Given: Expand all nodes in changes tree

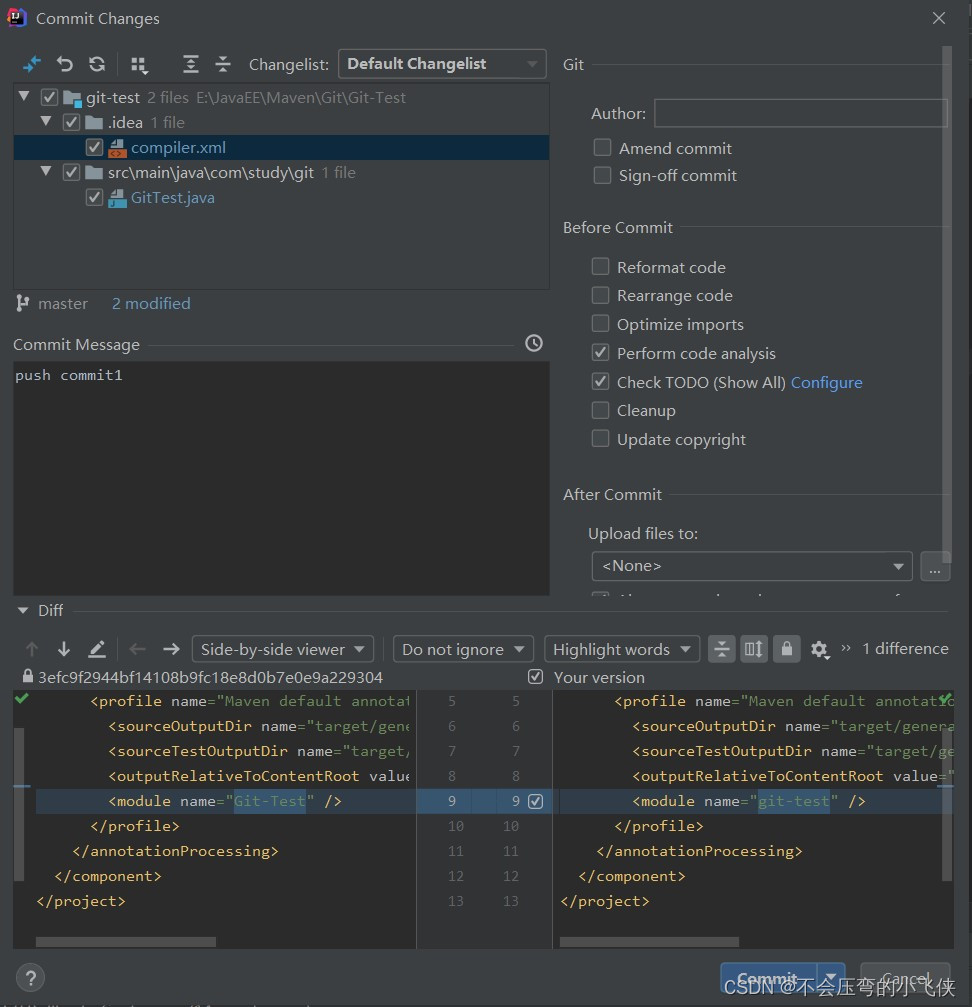Looking at the screenshot, I should 190,64.
